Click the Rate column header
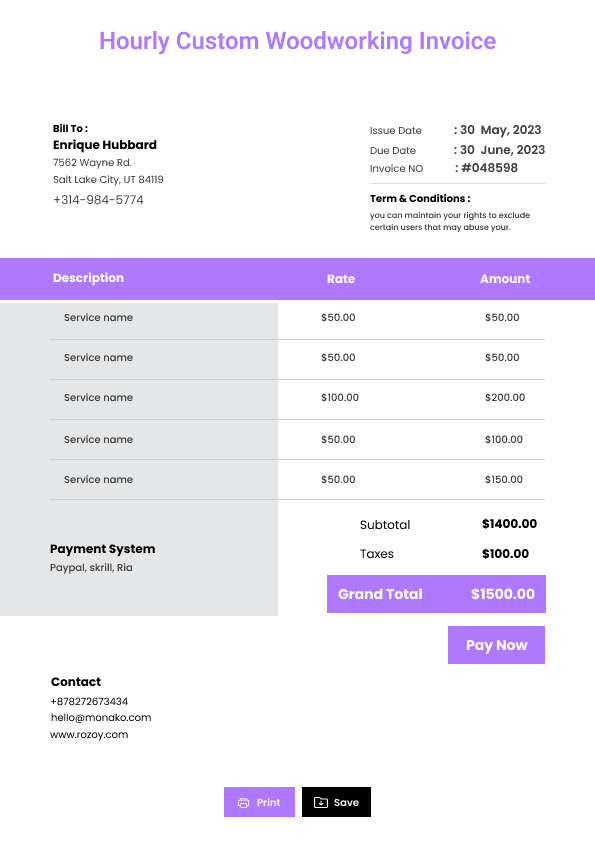 tap(341, 279)
